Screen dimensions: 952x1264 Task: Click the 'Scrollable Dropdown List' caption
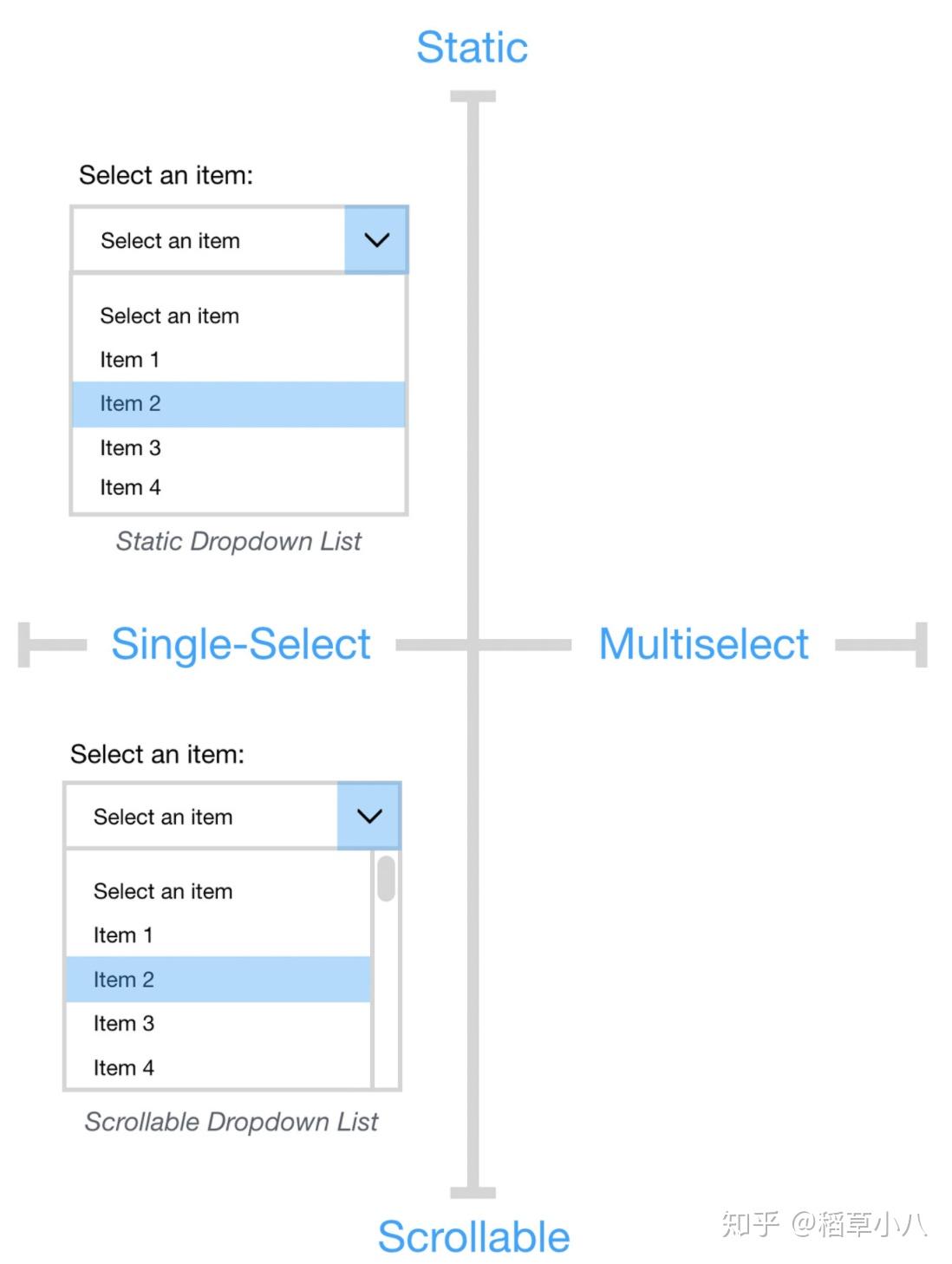pyautogui.click(x=231, y=1122)
